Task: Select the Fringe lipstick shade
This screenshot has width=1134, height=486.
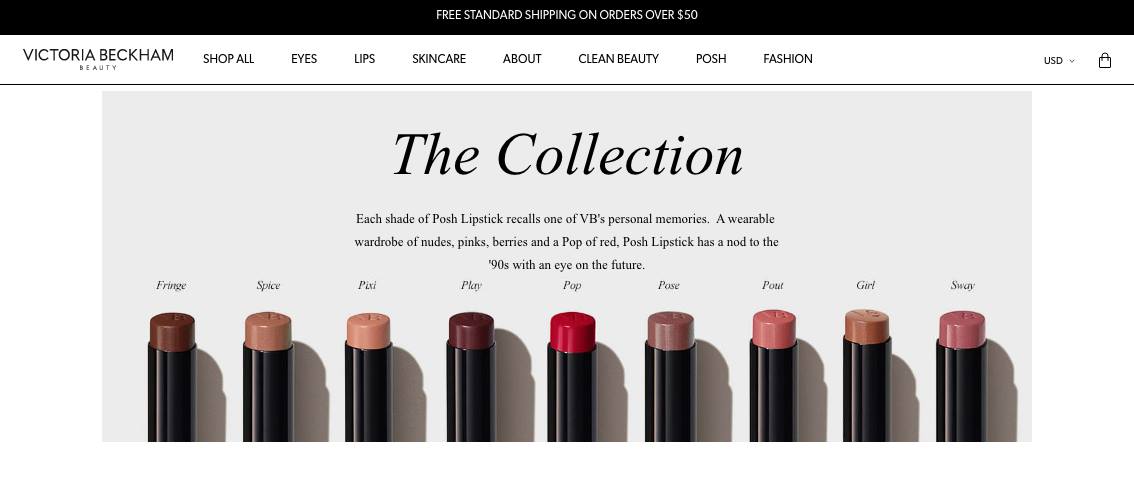Action: pyautogui.click(x=172, y=376)
